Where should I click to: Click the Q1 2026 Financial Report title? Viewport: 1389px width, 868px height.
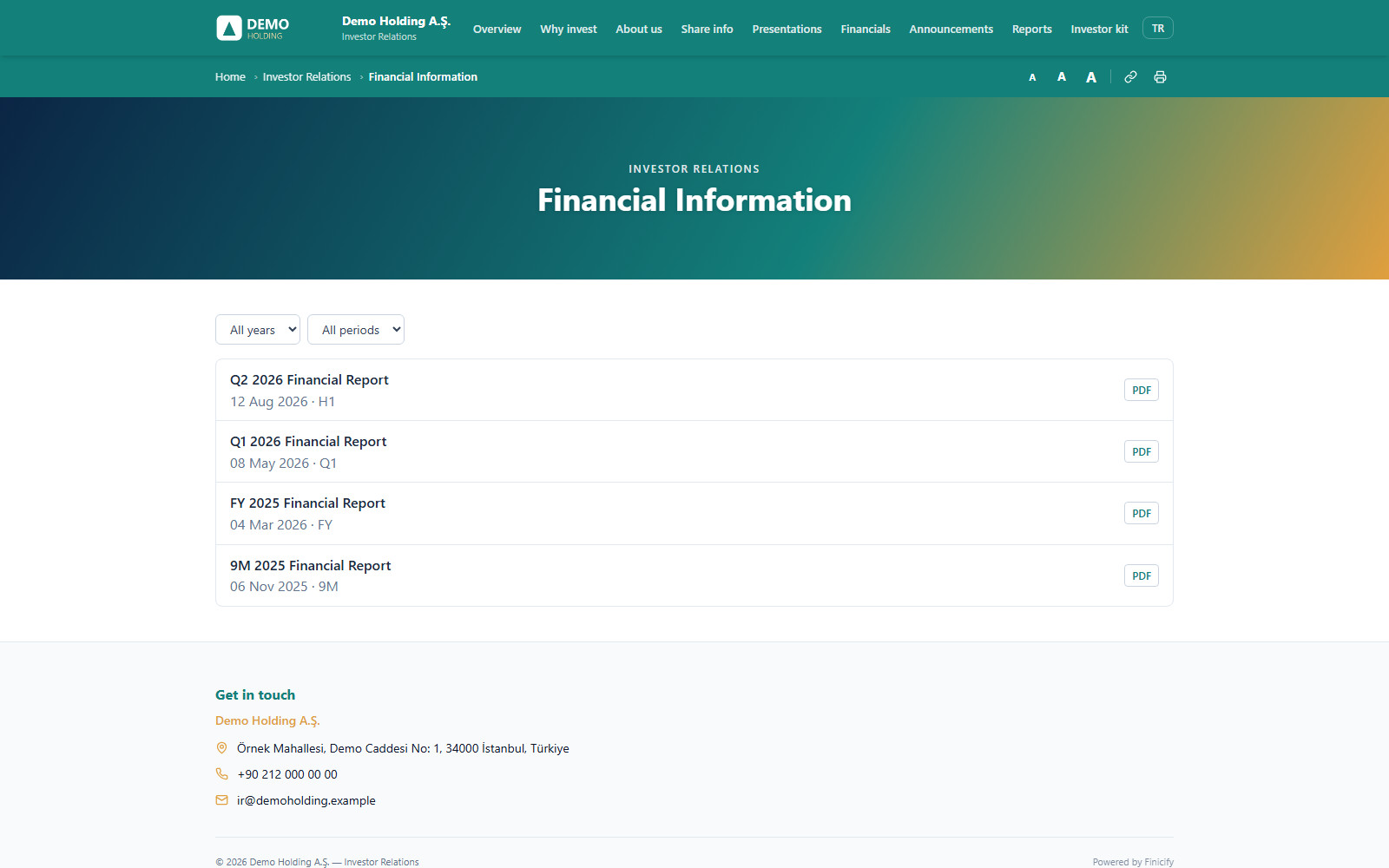[x=308, y=442]
